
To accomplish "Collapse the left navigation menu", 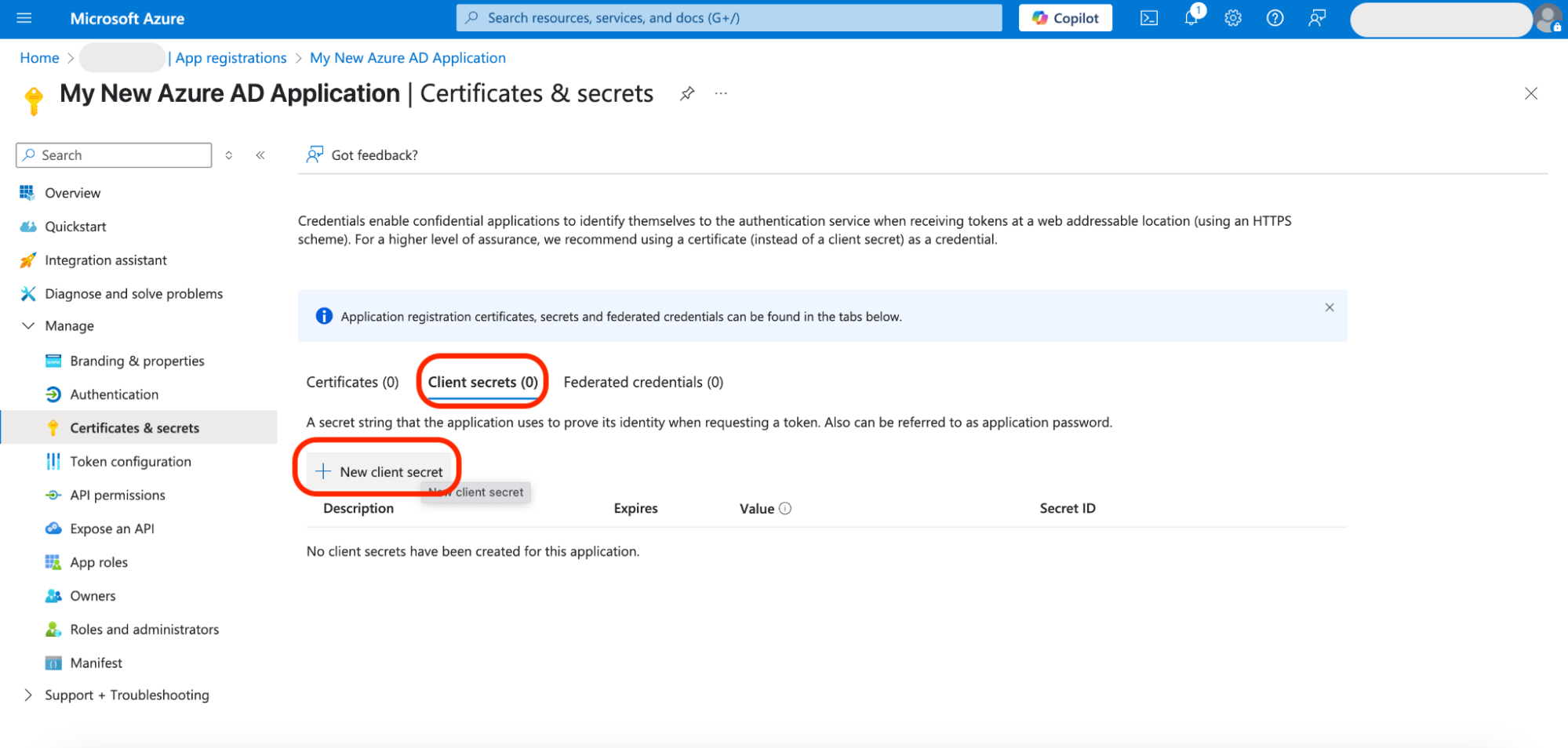I will coord(260,155).
